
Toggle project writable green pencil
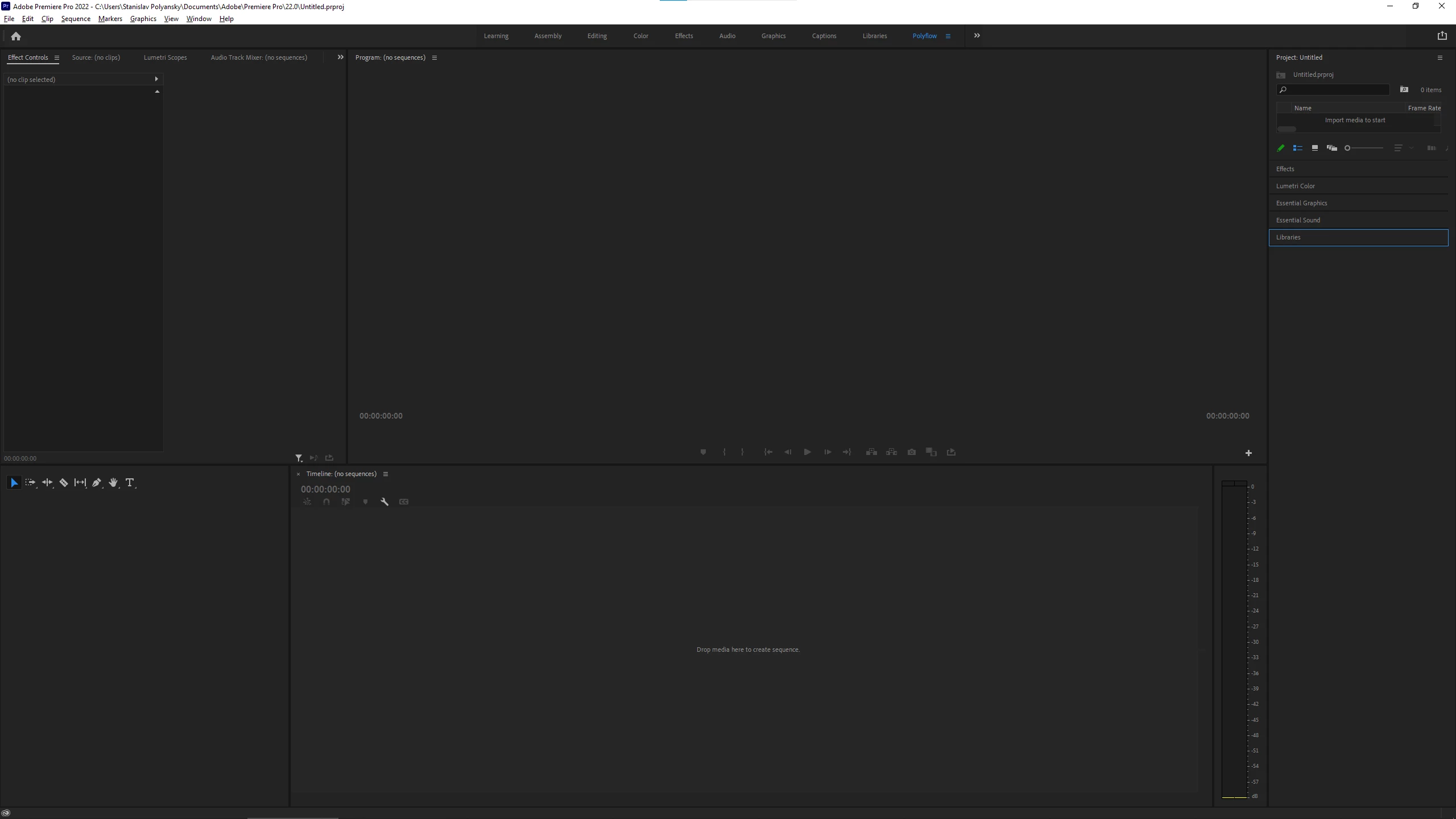(x=1281, y=148)
